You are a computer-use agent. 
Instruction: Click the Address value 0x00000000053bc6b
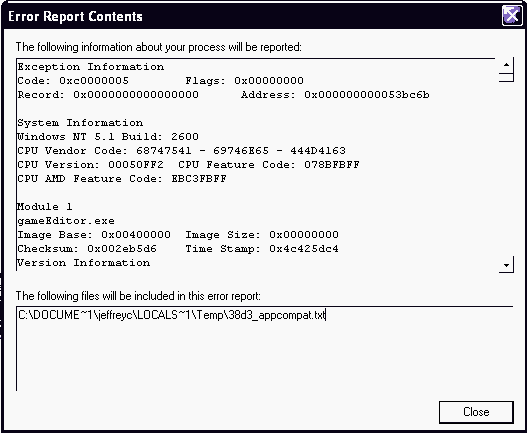point(367,95)
